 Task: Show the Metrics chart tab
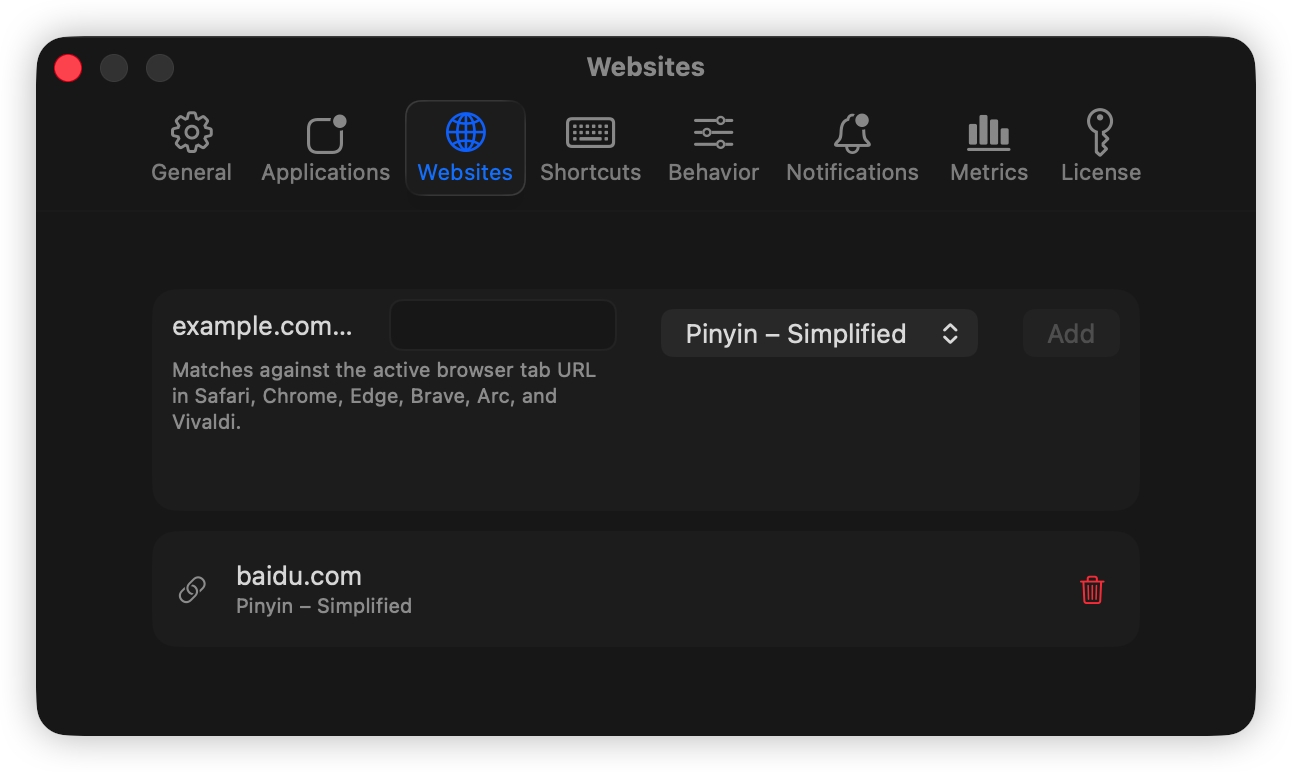pos(989,148)
